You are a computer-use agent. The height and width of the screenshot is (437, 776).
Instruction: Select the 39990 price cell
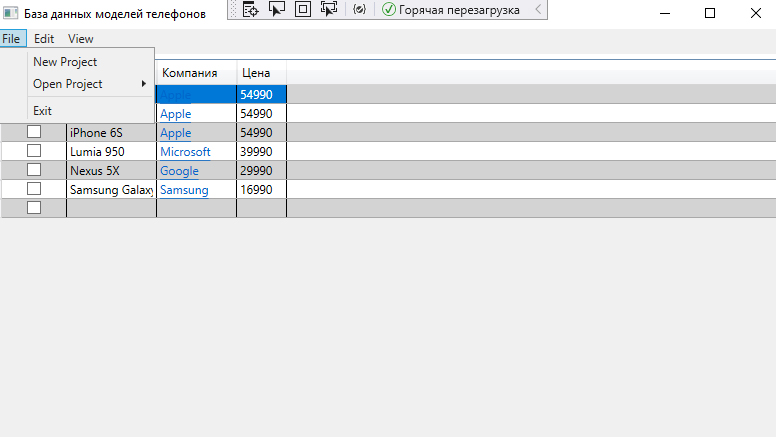(x=262, y=151)
